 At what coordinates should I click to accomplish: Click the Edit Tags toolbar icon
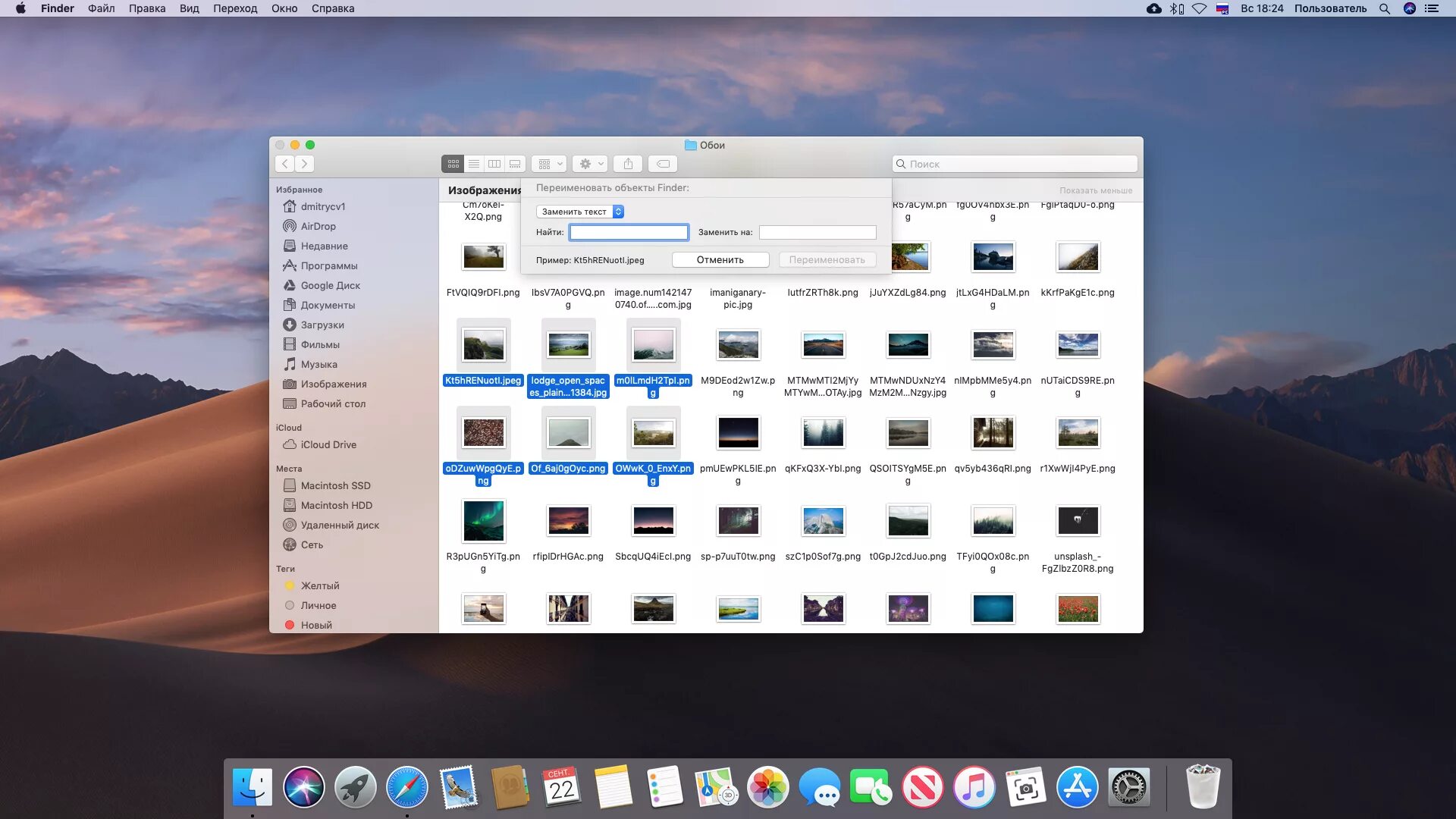(663, 164)
